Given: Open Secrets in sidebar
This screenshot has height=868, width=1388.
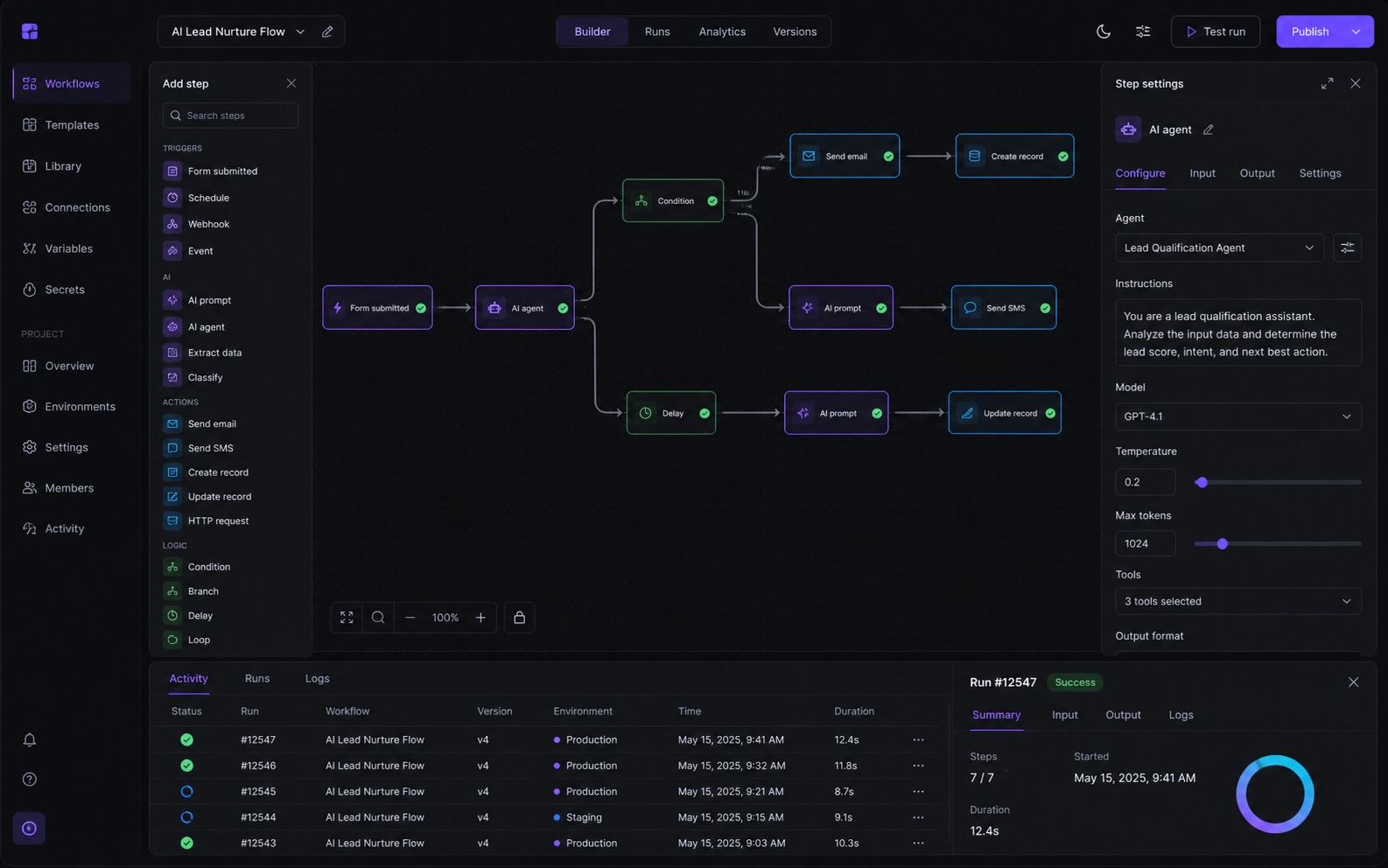Looking at the screenshot, I should click(72, 290).
